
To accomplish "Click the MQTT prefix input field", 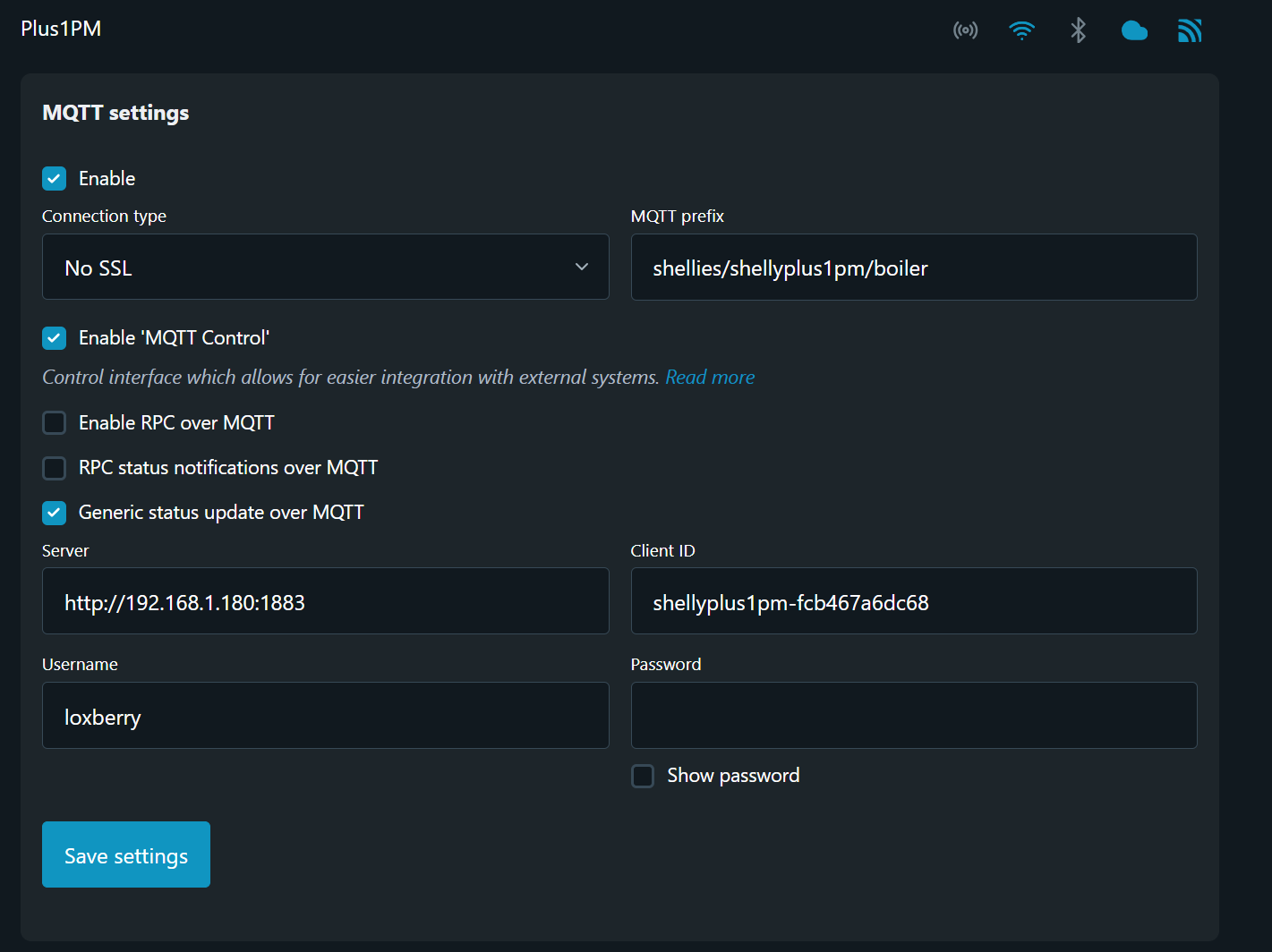I will (913, 268).
